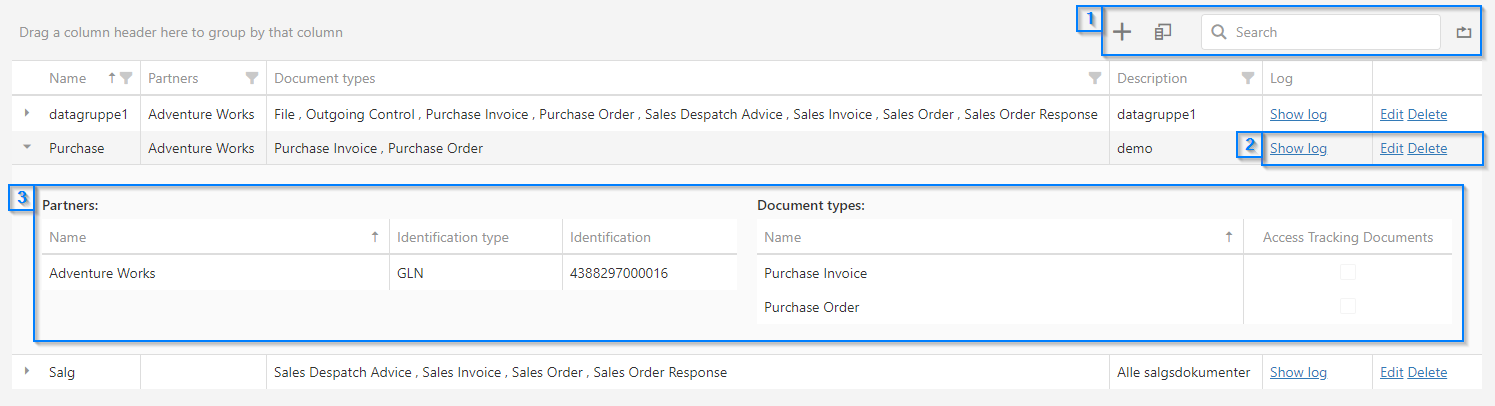This screenshot has width=1495, height=406.
Task: Click the magnifier icon in search box
Action: (1219, 32)
